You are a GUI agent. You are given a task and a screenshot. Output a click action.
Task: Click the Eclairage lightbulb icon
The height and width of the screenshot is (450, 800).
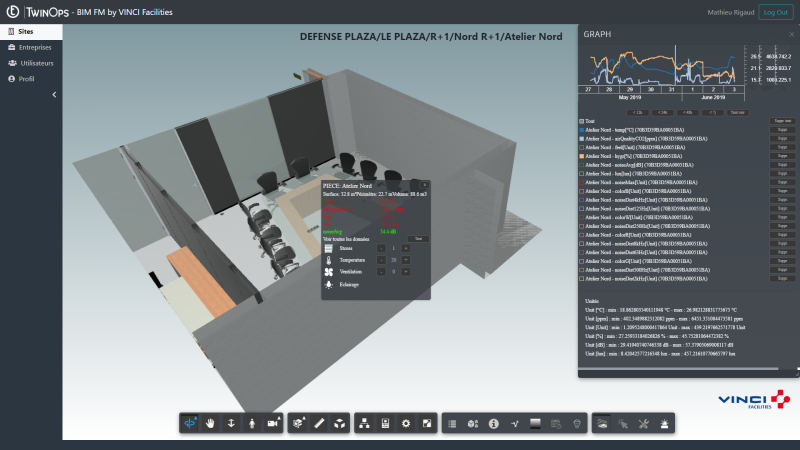click(329, 284)
